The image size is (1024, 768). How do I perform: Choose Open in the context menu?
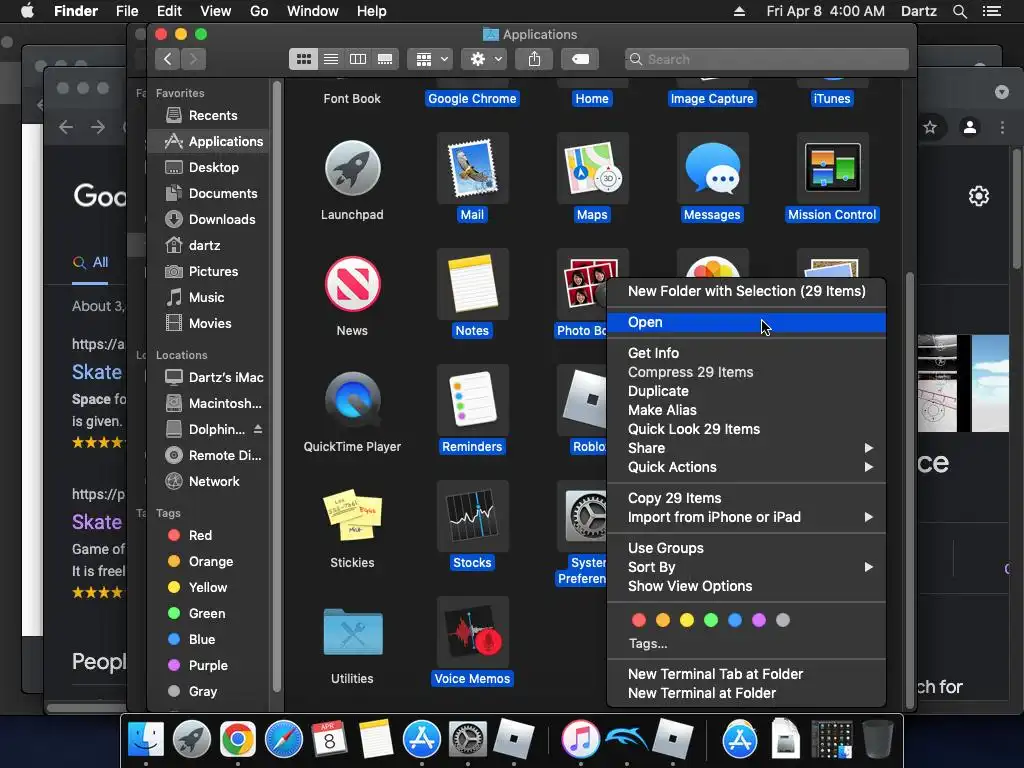746,323
